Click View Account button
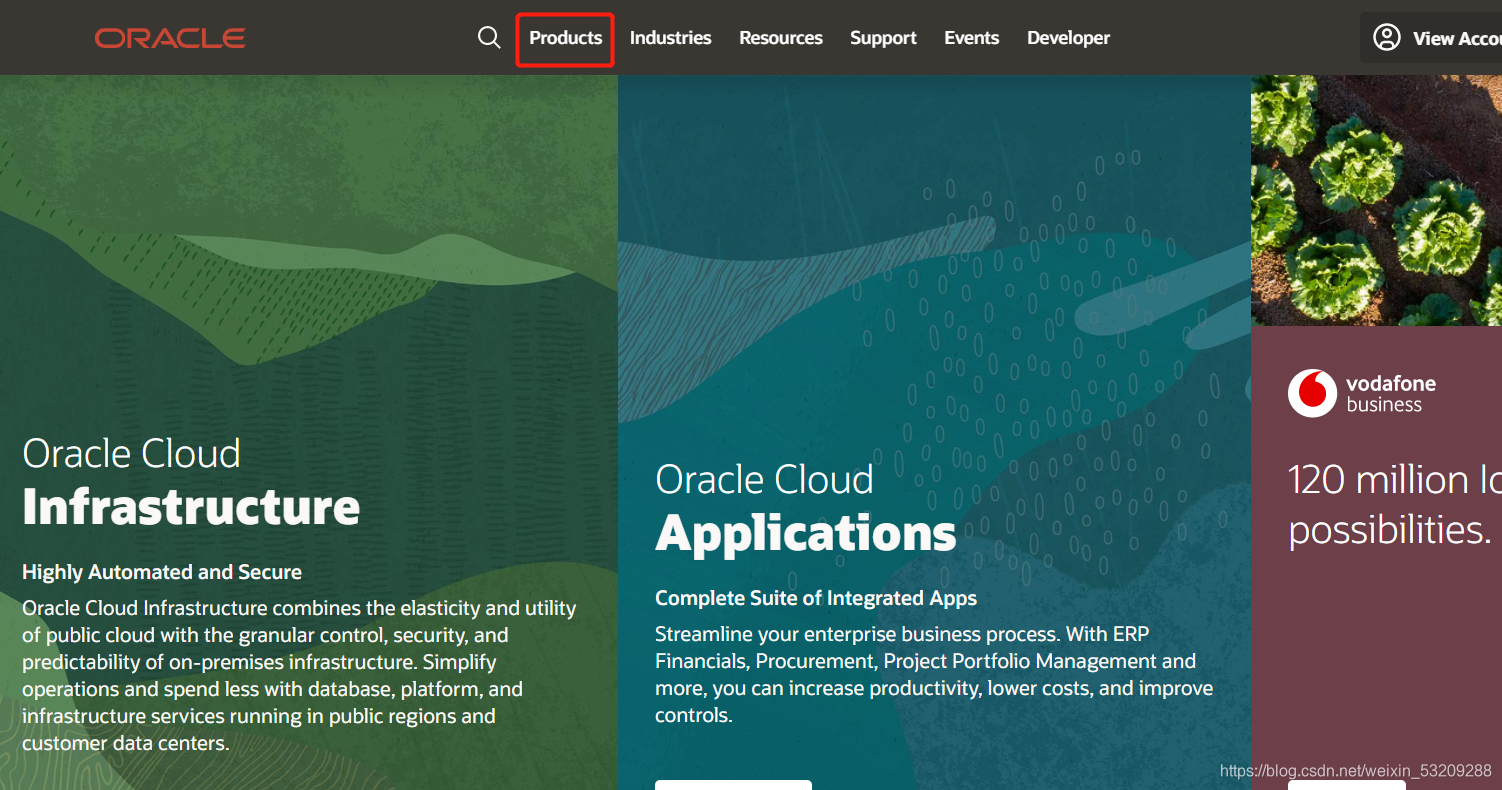This screenshot has width=1502, height=790. (1431, 38)
